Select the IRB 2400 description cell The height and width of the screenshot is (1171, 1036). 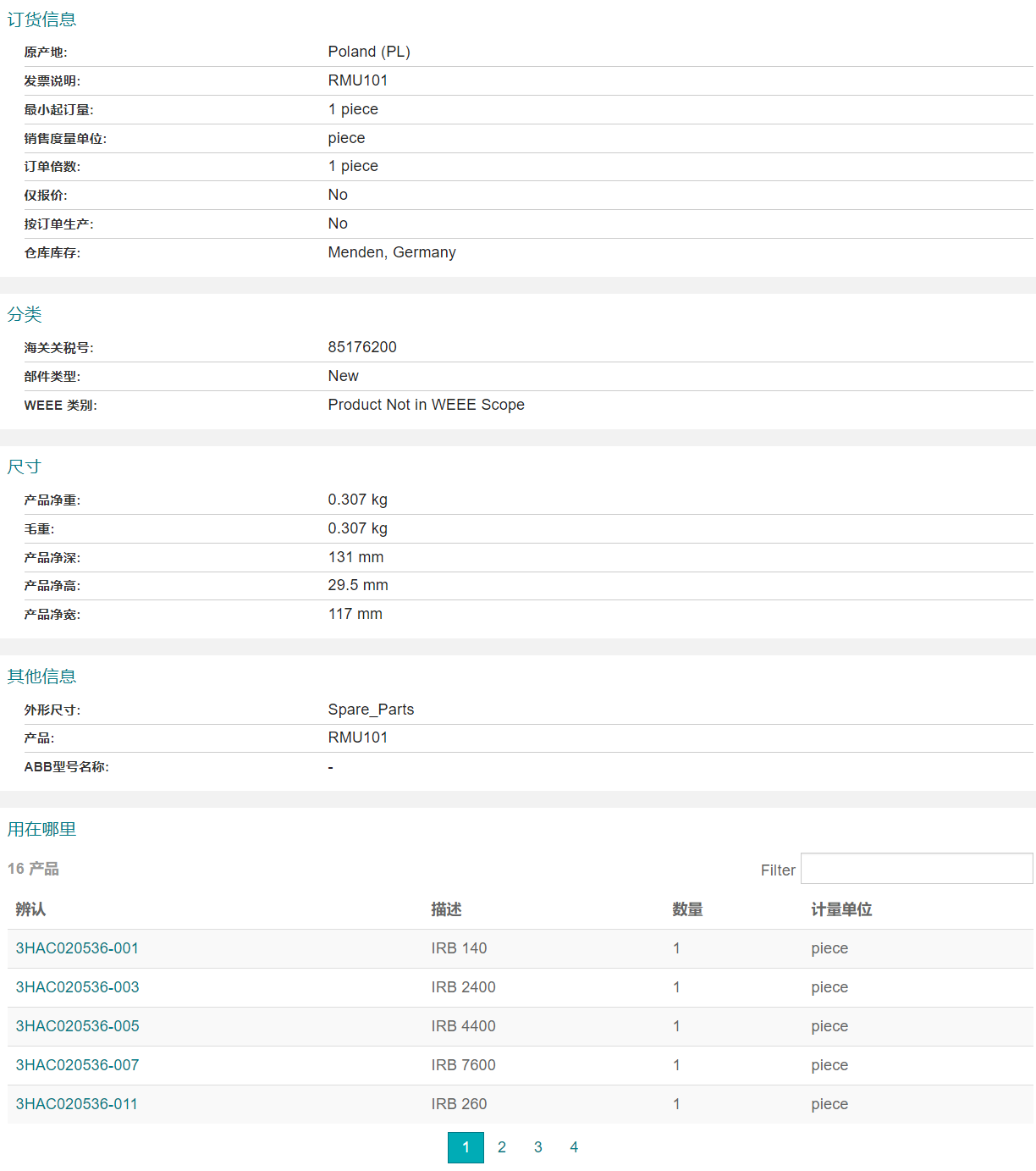tap(463, 987)
